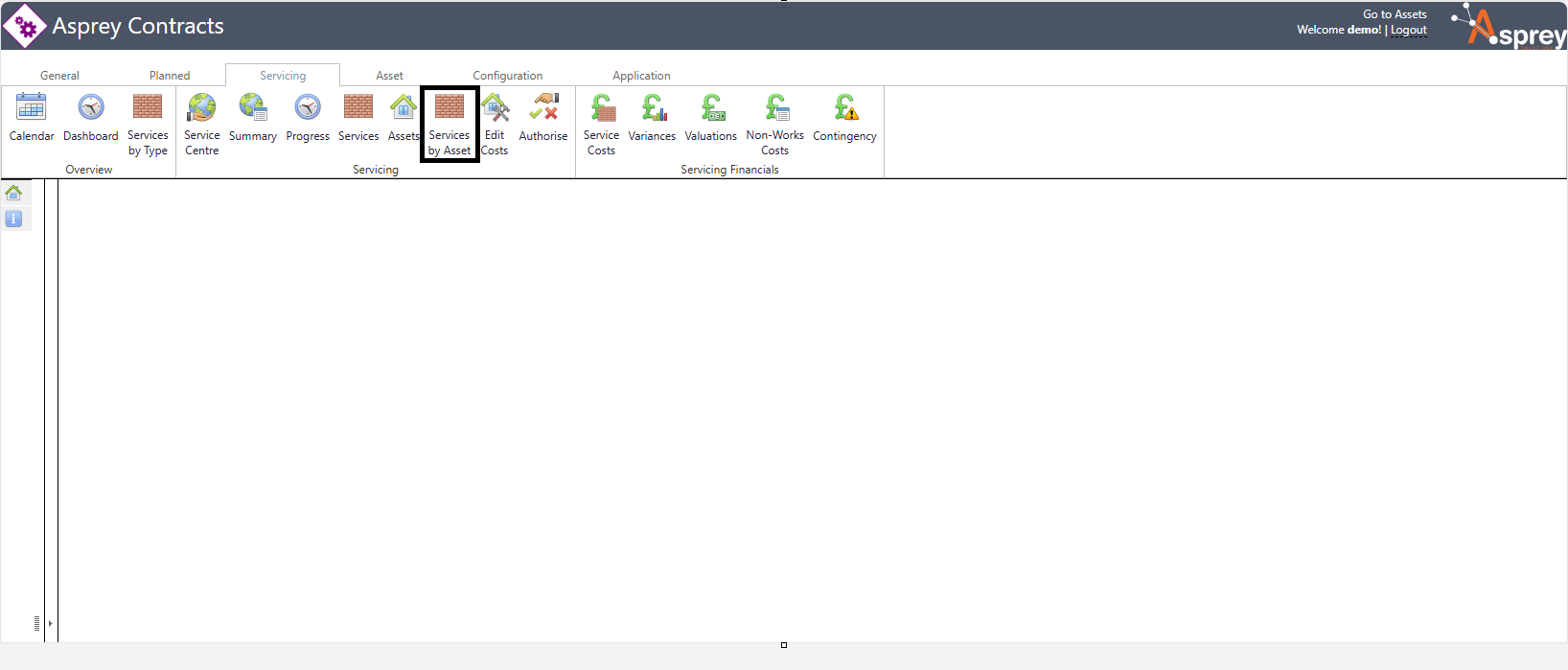
Task: Click the Contingency warning icon
Action: [845, 107]
